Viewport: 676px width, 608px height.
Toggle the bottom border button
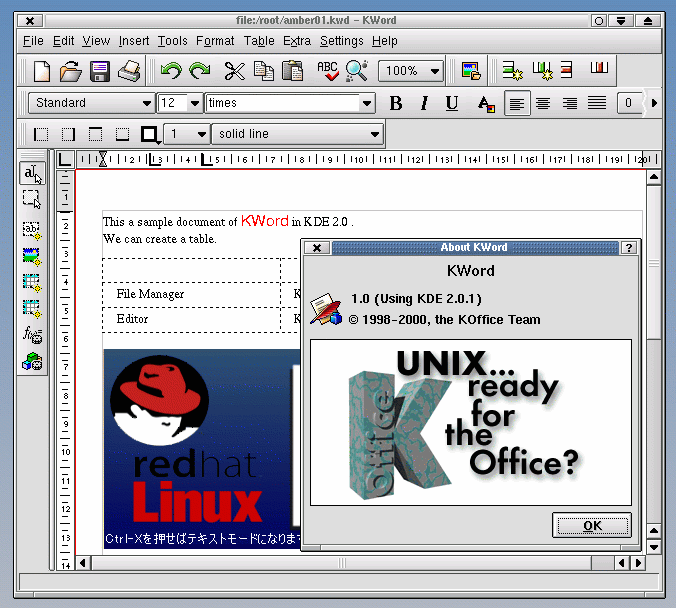click(122, 135)
